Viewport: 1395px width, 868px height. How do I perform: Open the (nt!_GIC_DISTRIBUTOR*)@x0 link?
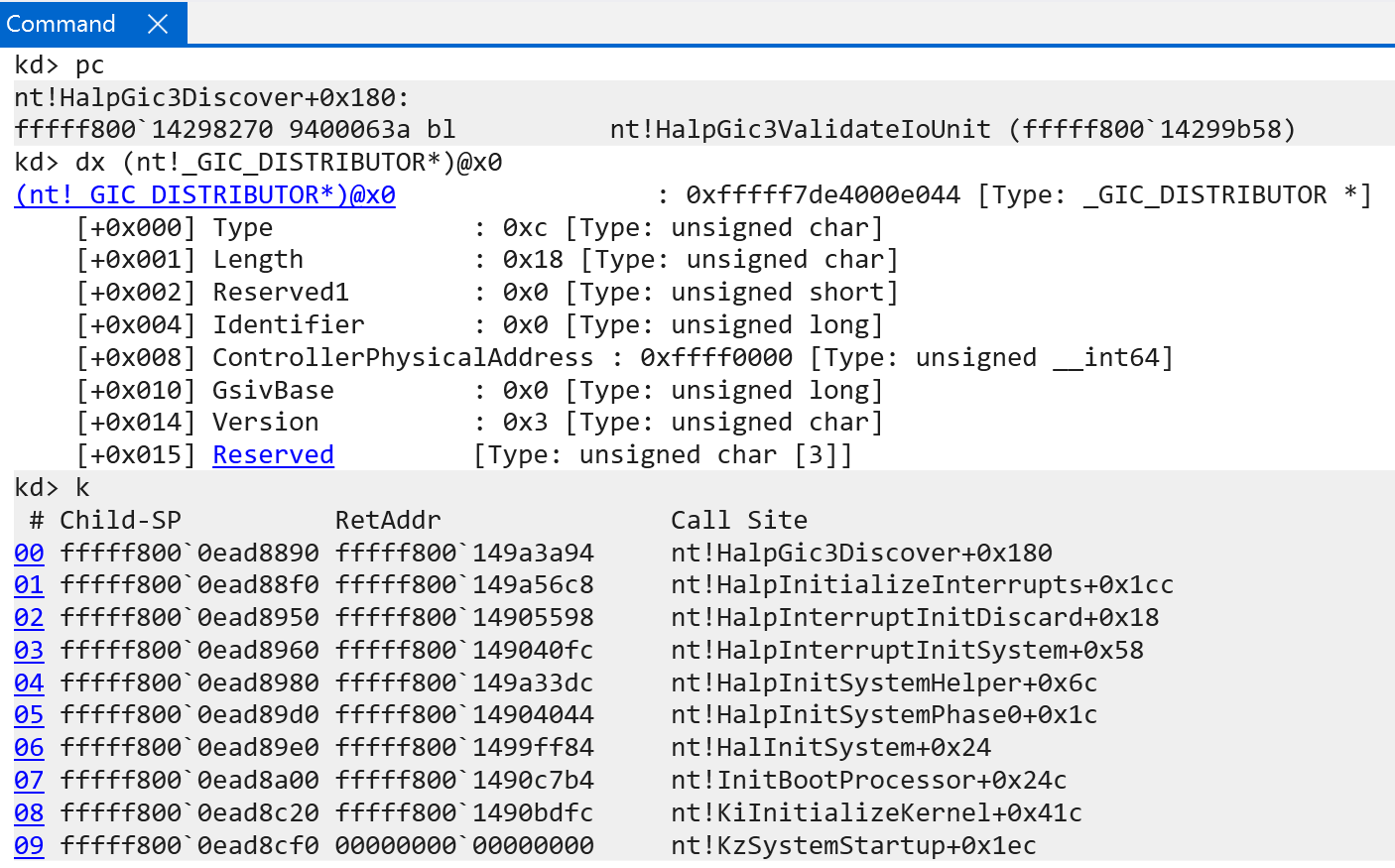[205, 195]
